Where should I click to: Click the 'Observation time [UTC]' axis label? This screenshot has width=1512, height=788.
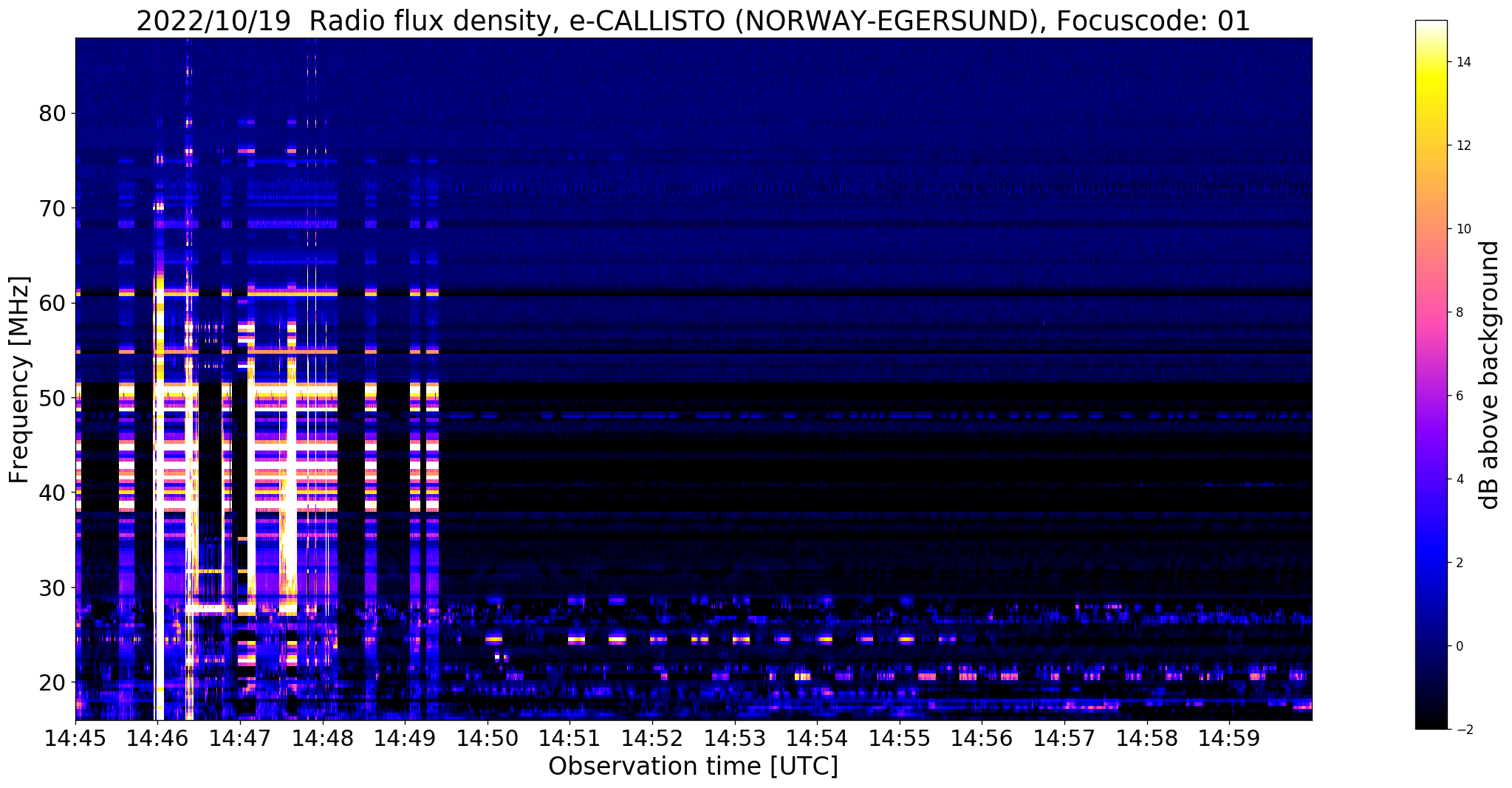(693, 766)
